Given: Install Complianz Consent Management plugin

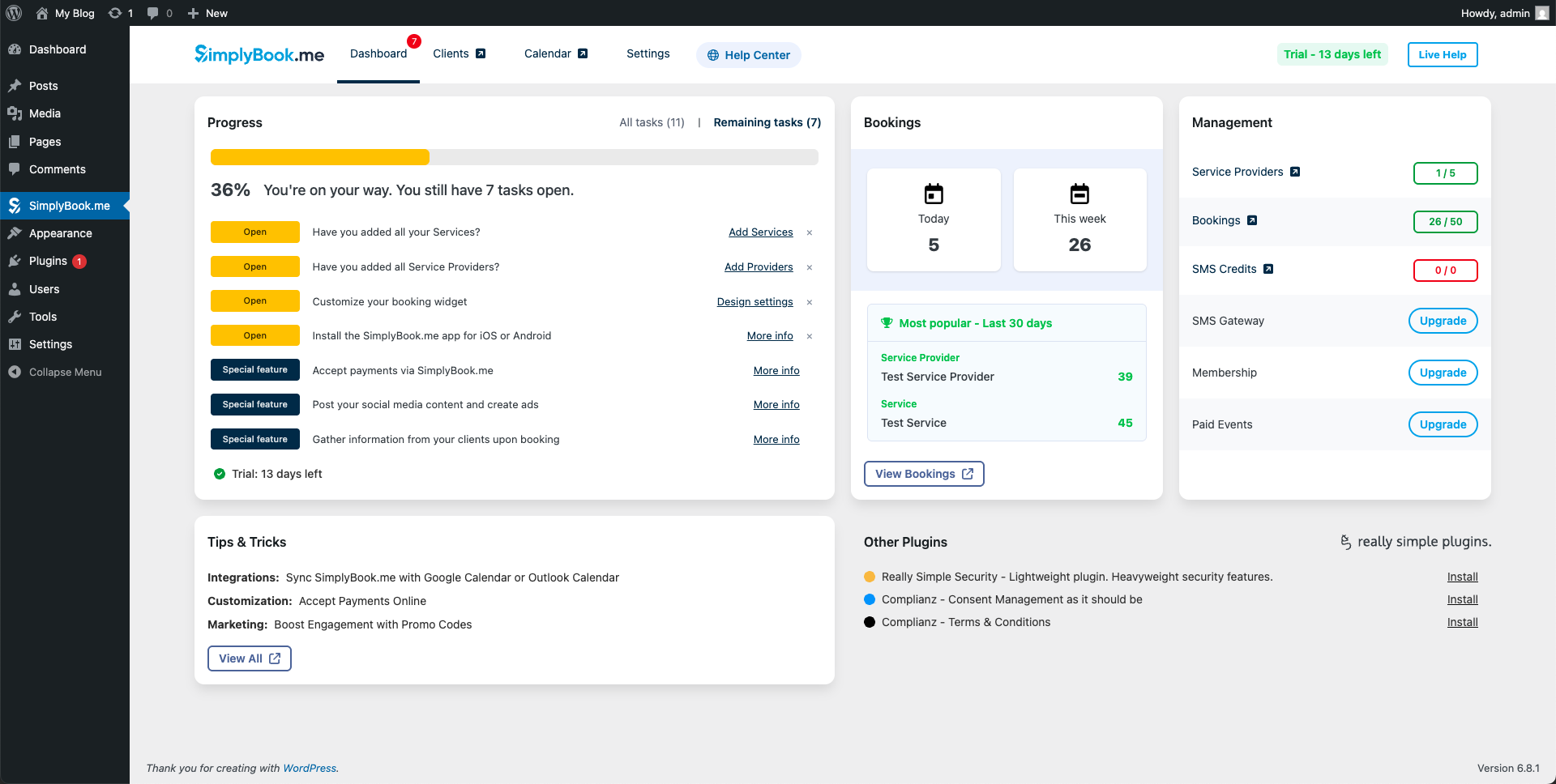Looking at the screenshot, I should click(1463, 599).
